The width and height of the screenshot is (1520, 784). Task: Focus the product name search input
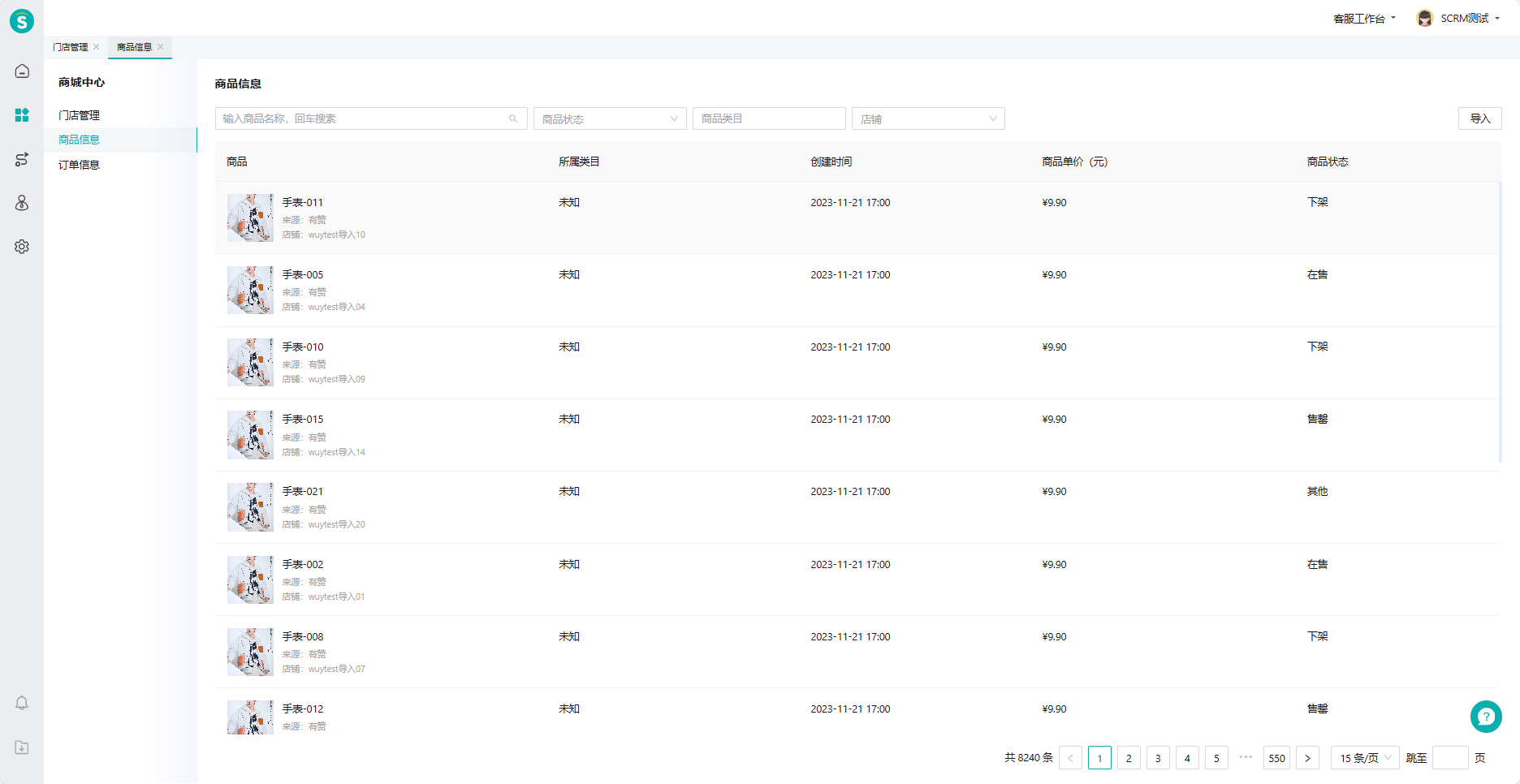(371, 118)
